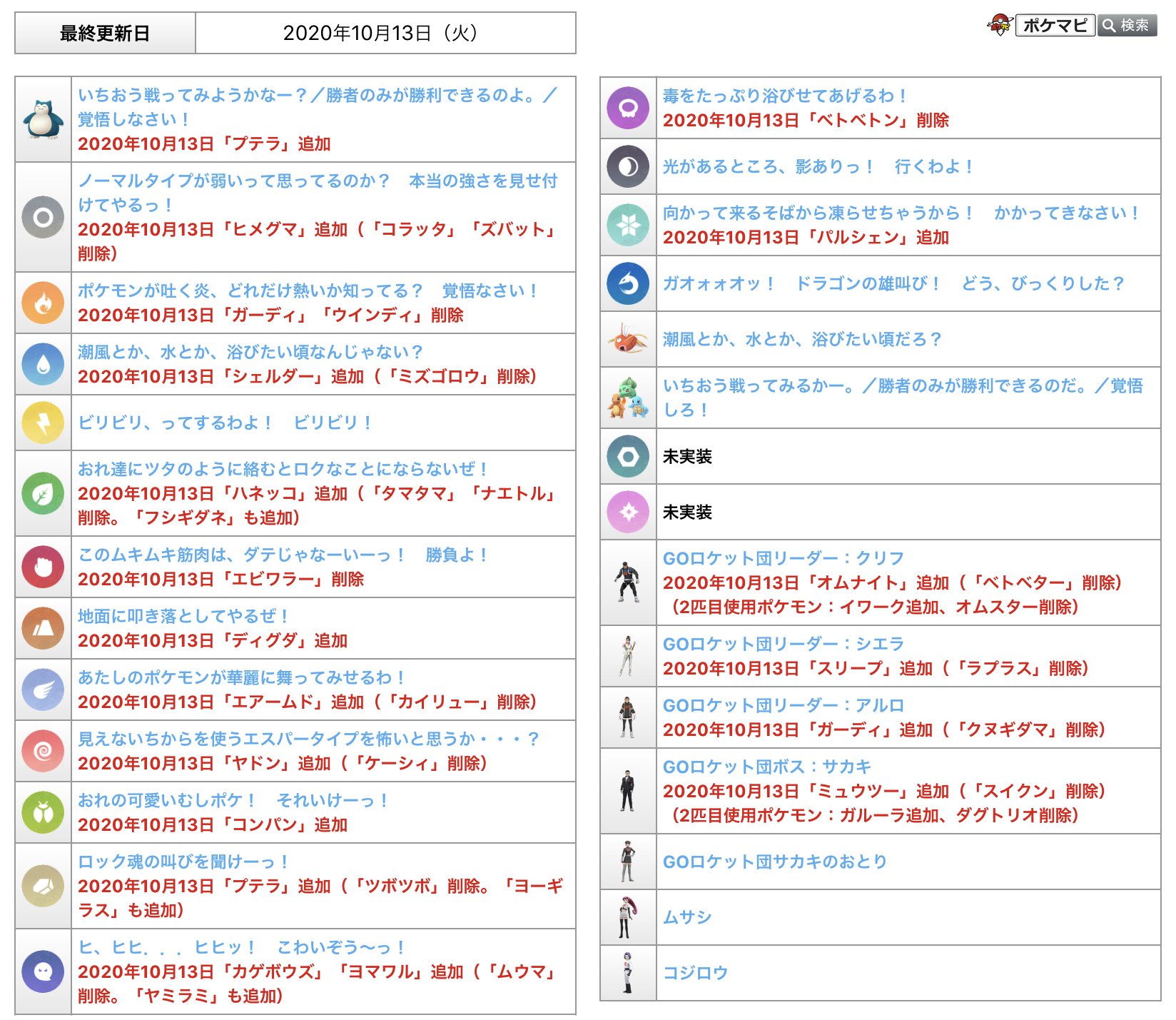Open the ノーマルタイプが弱いって思ってるのか？ link
The image size is (1176, 1020).
pyautogui.click(x=318, y=193)
